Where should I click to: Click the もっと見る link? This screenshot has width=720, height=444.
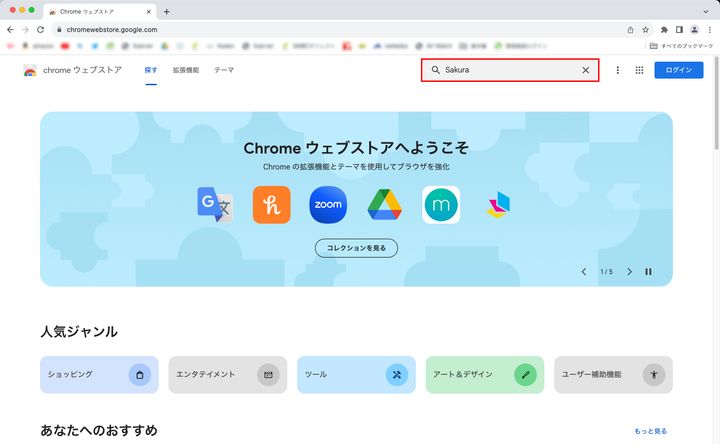pos(650,431)
